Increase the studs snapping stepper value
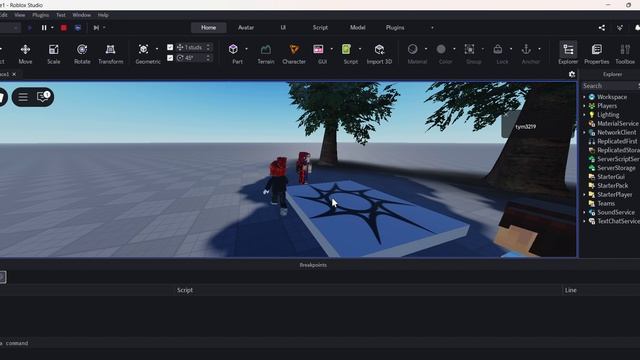The height and width of the screenshot is (360, 640). point(208,45)
